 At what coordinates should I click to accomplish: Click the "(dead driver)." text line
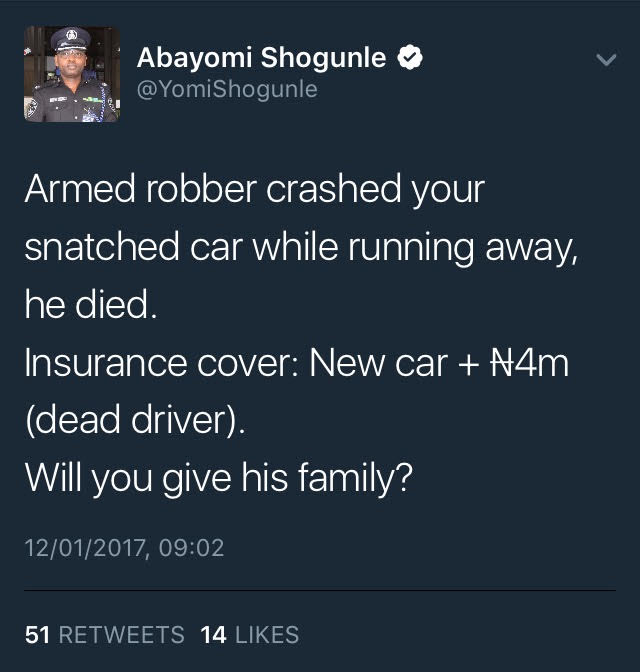pyautogui.click(x=135, y=420)
